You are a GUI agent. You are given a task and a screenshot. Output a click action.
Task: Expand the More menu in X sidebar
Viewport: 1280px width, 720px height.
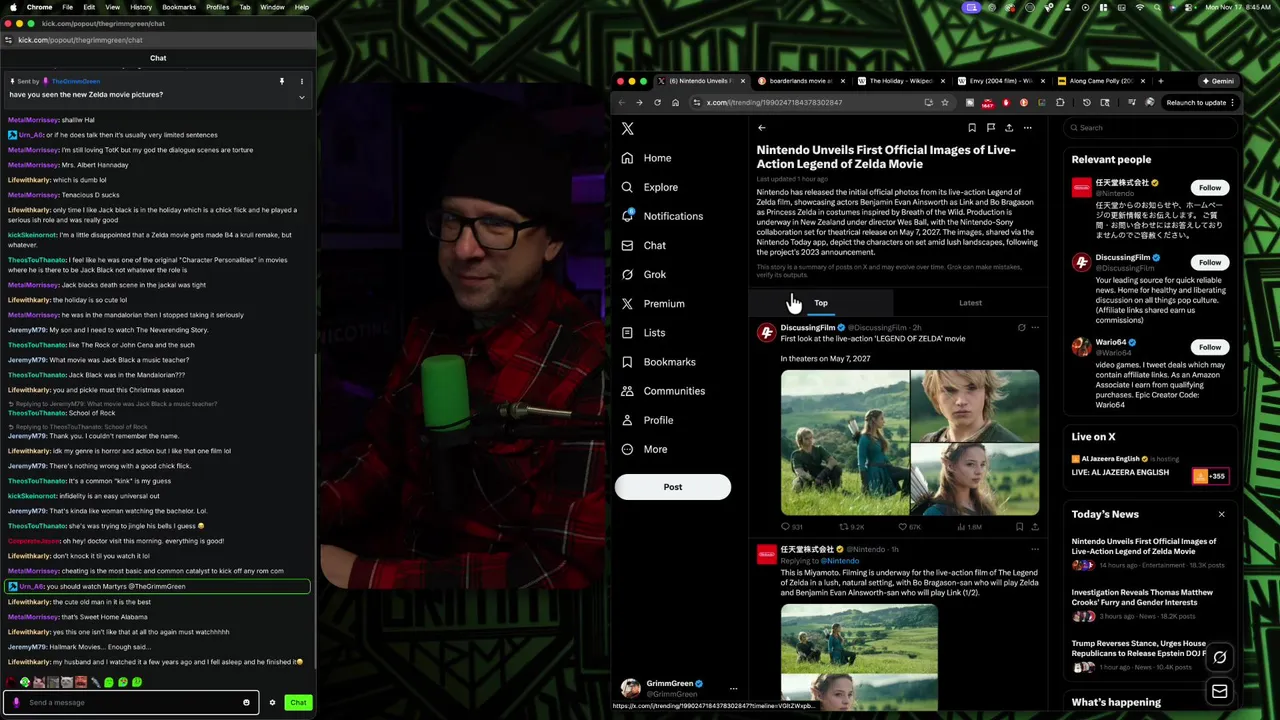click(x=644, y=449)
